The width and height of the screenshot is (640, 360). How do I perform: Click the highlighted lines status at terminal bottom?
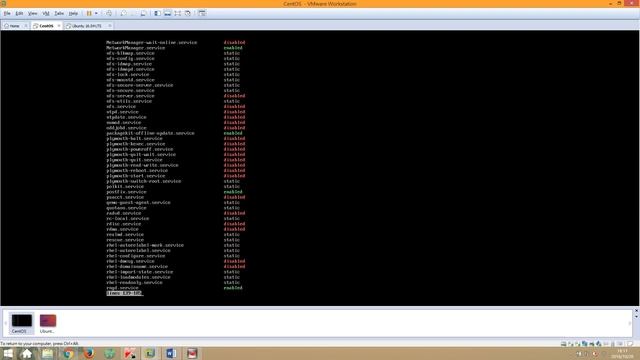coord(124,293)
